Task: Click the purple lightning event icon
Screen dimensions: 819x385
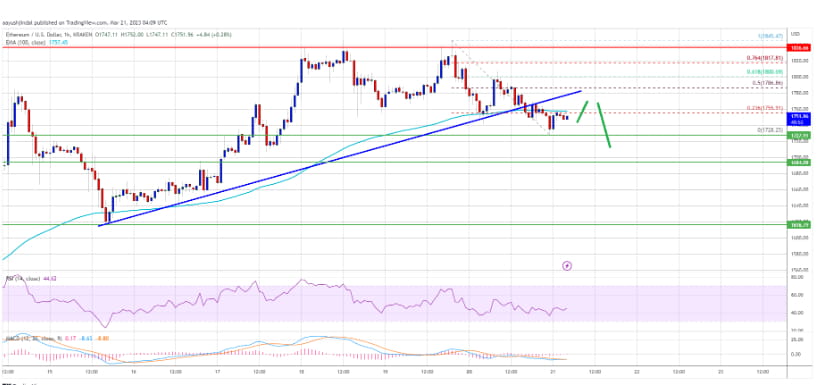Action: click(567, 266)
